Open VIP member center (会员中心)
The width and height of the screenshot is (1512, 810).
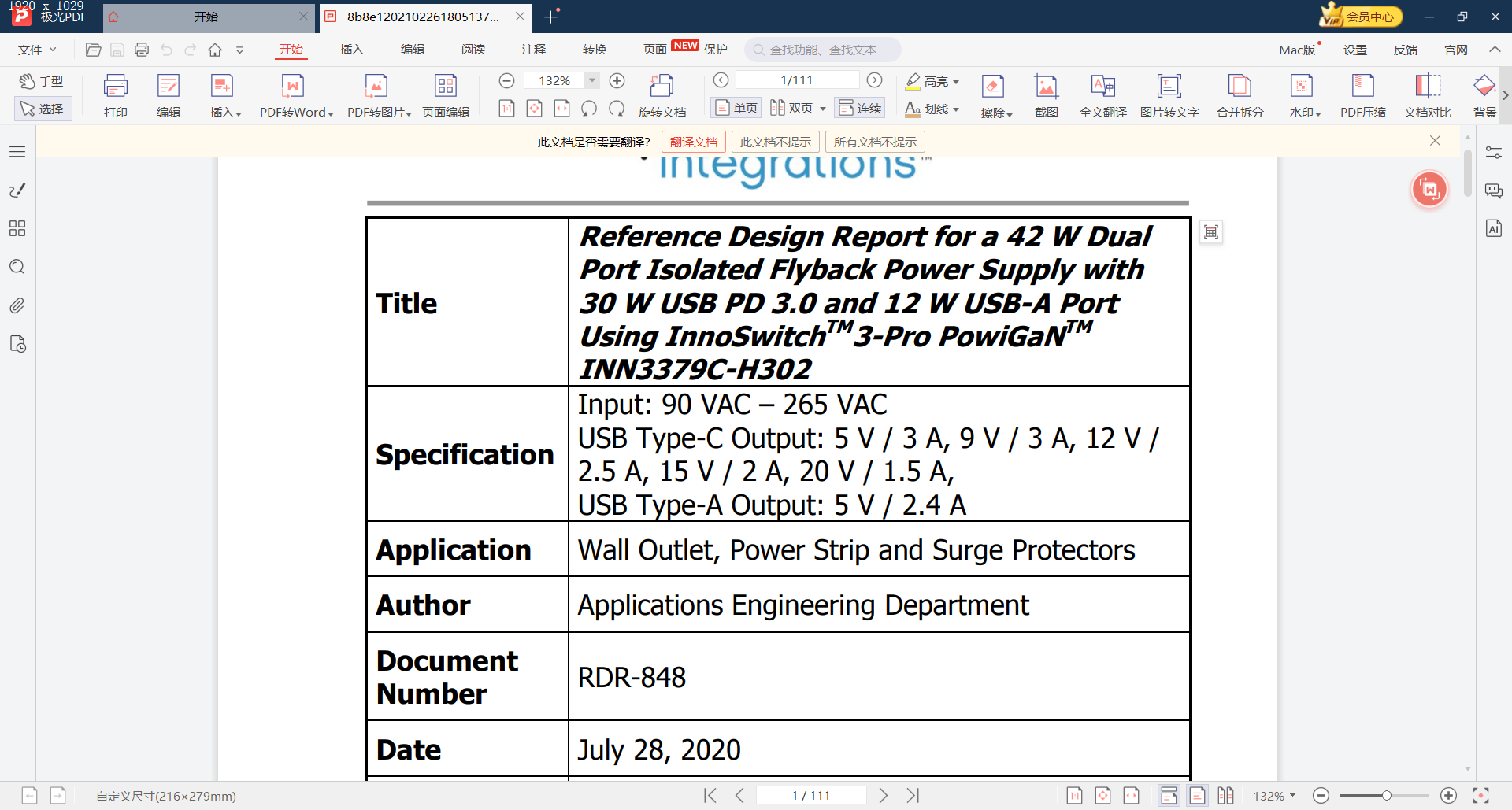[1362, 16]
